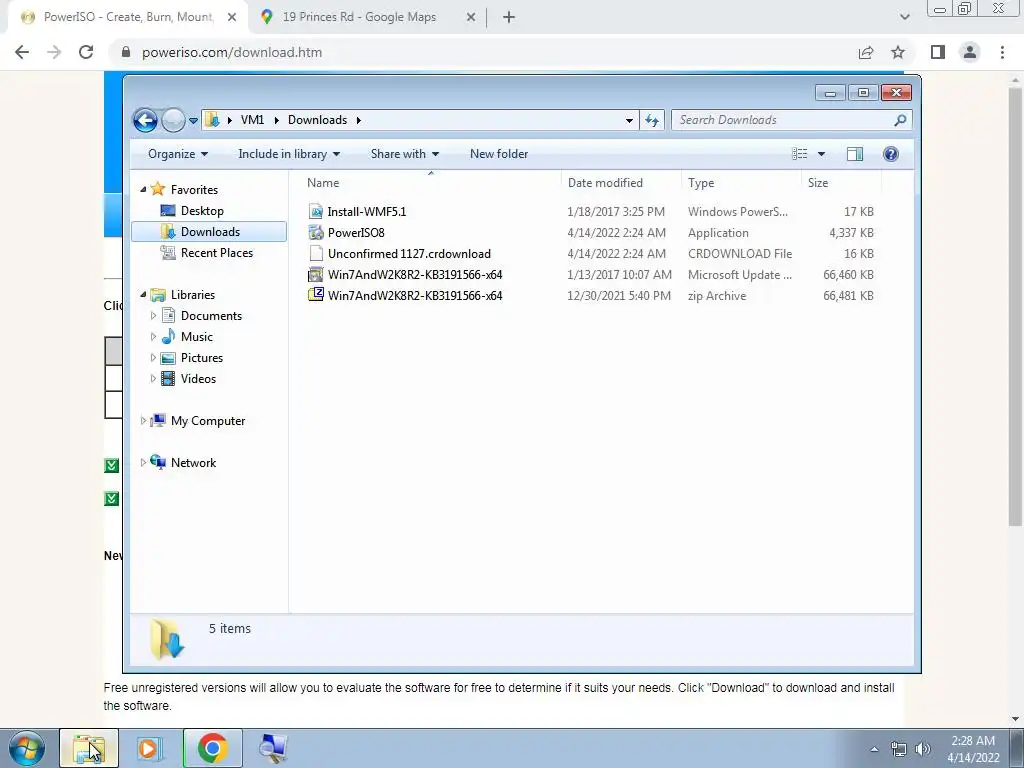Expand the My Computer node

pyautogui.click(x=144, y=421)
